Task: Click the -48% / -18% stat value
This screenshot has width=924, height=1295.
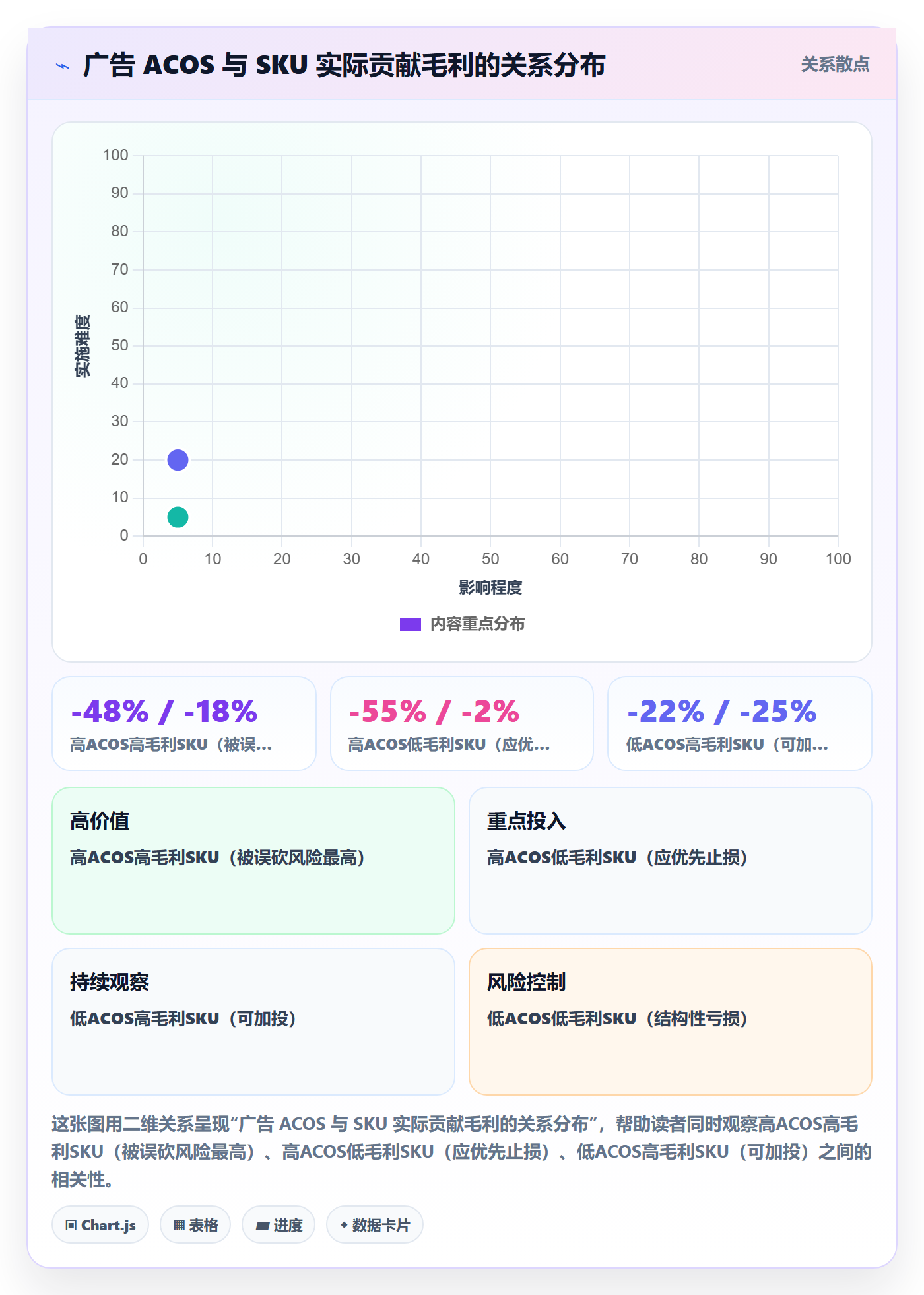Action: click(164, 712)
